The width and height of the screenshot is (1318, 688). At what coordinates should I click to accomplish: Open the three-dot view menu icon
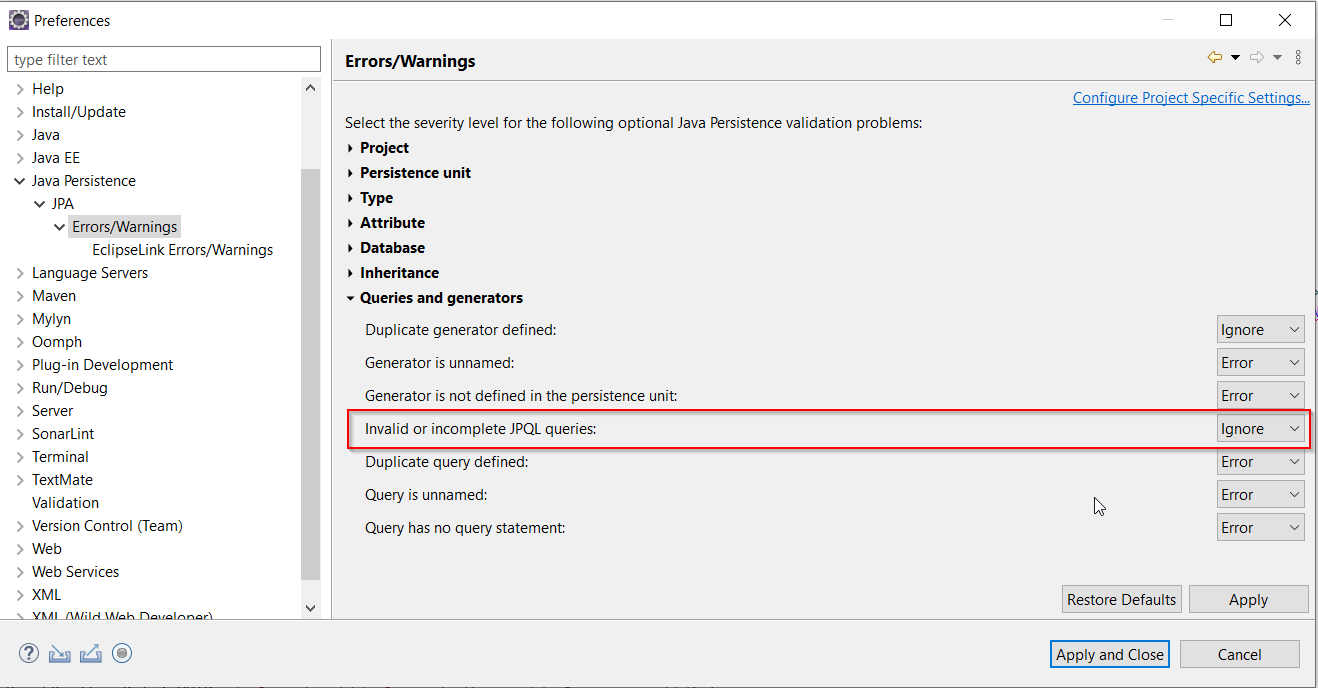coord(1298,58)
